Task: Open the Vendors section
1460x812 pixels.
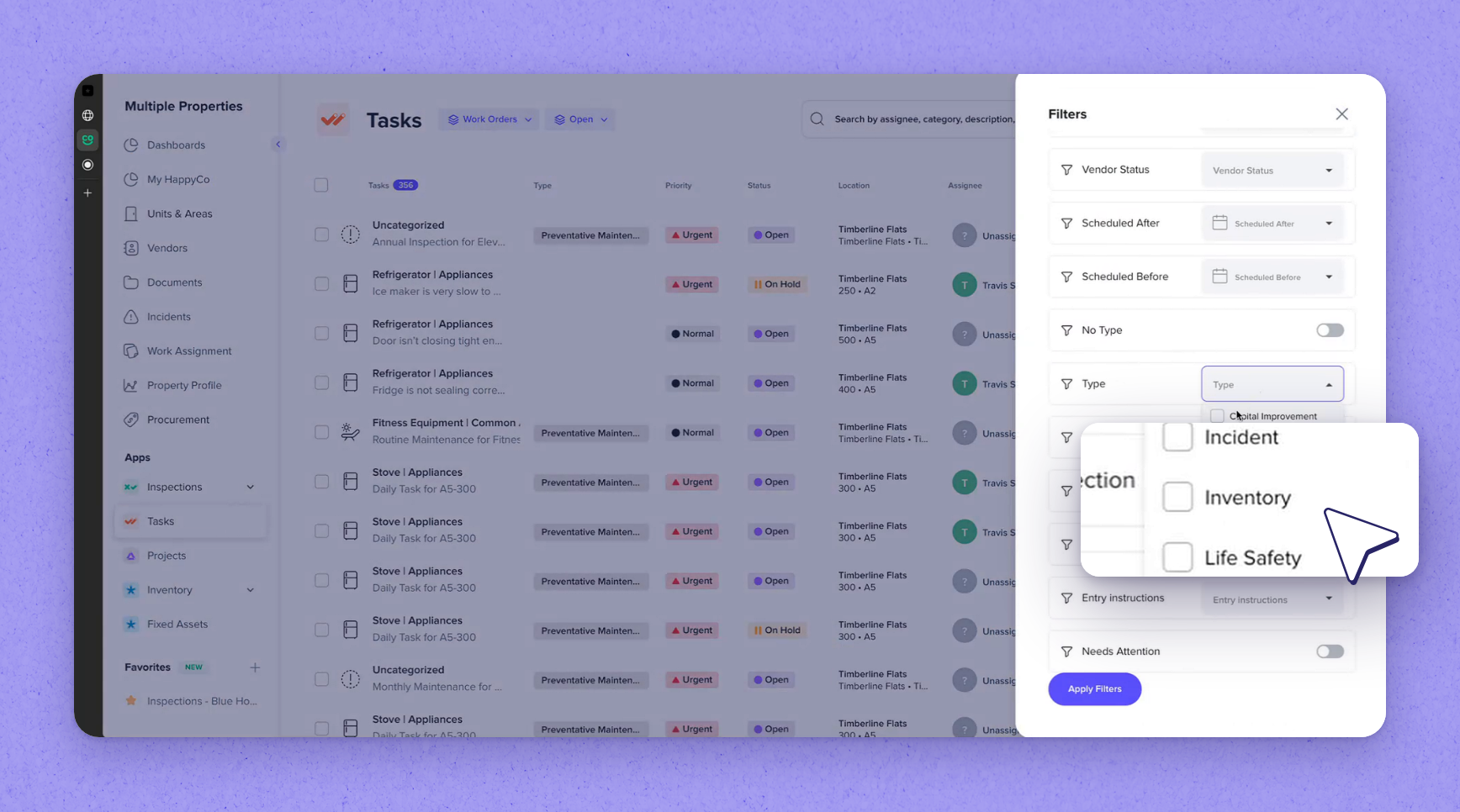Action: 167,248
